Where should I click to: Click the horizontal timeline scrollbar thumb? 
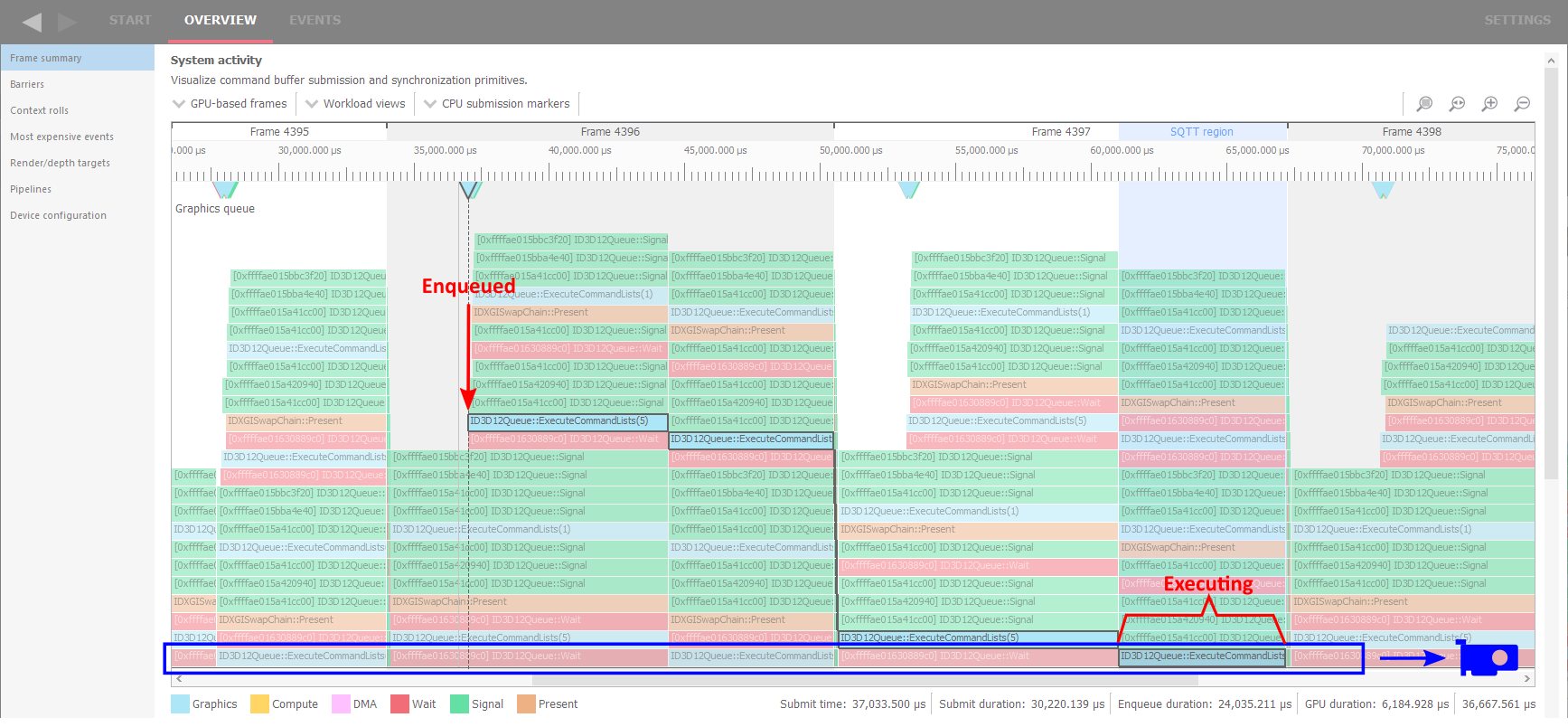click(x=864, y=678)
